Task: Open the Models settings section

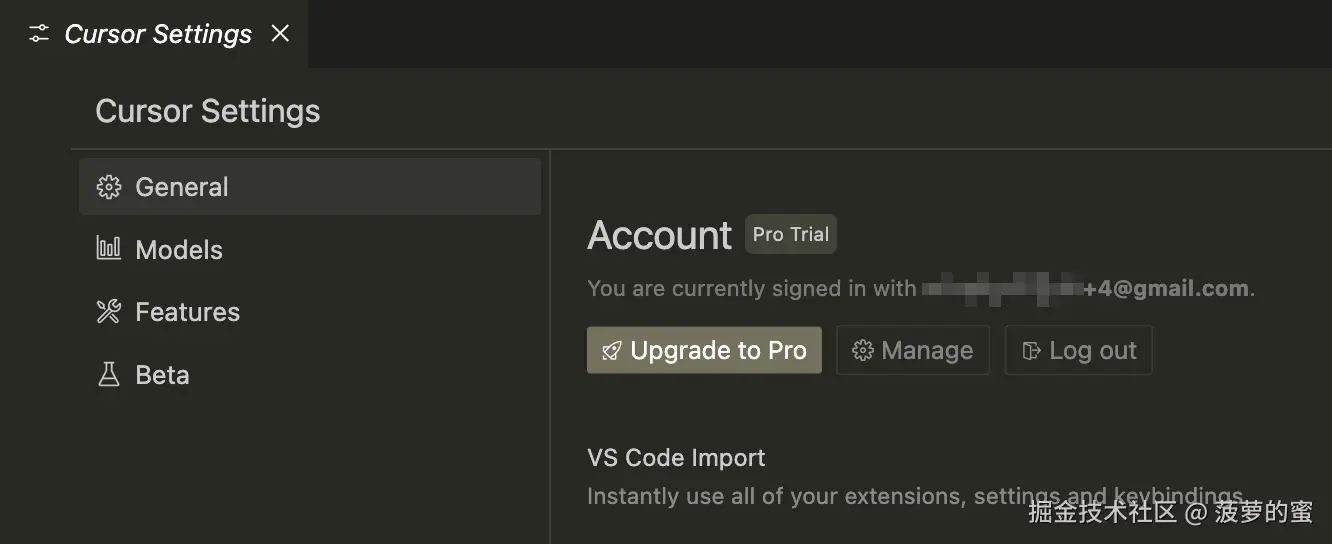Action: click(x=179, y=250)
